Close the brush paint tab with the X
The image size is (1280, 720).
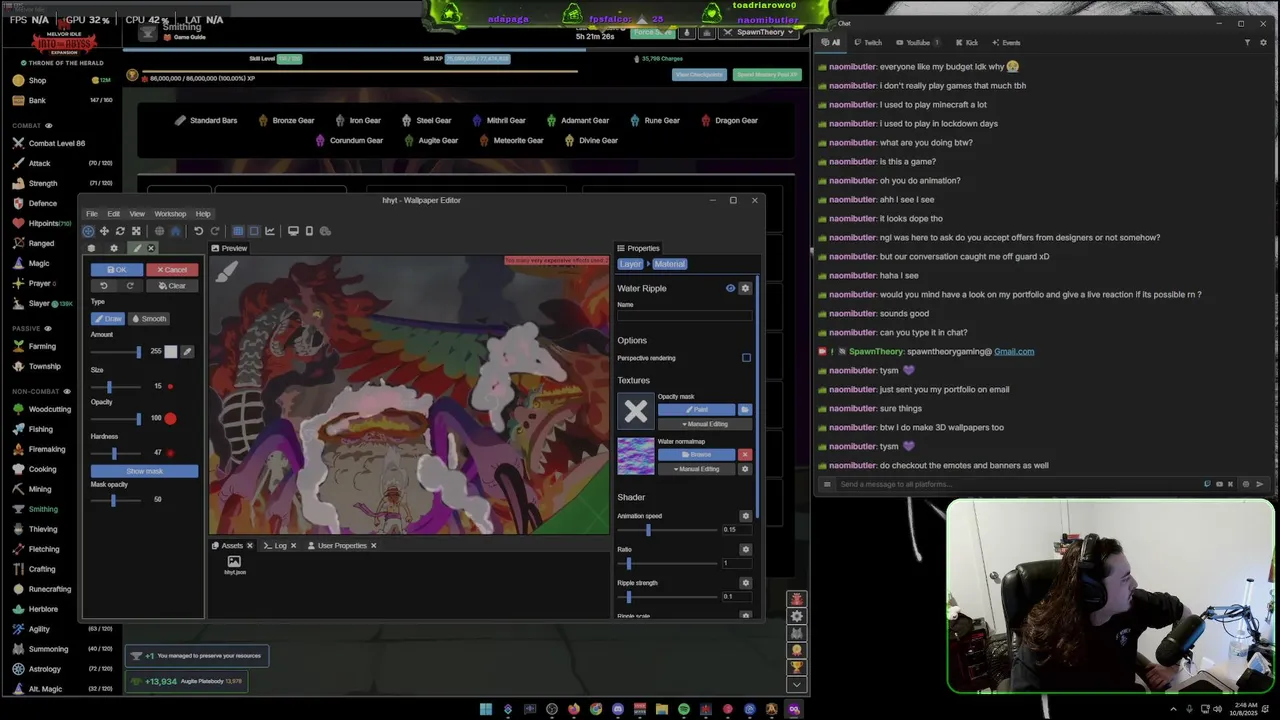click(151, 248)
